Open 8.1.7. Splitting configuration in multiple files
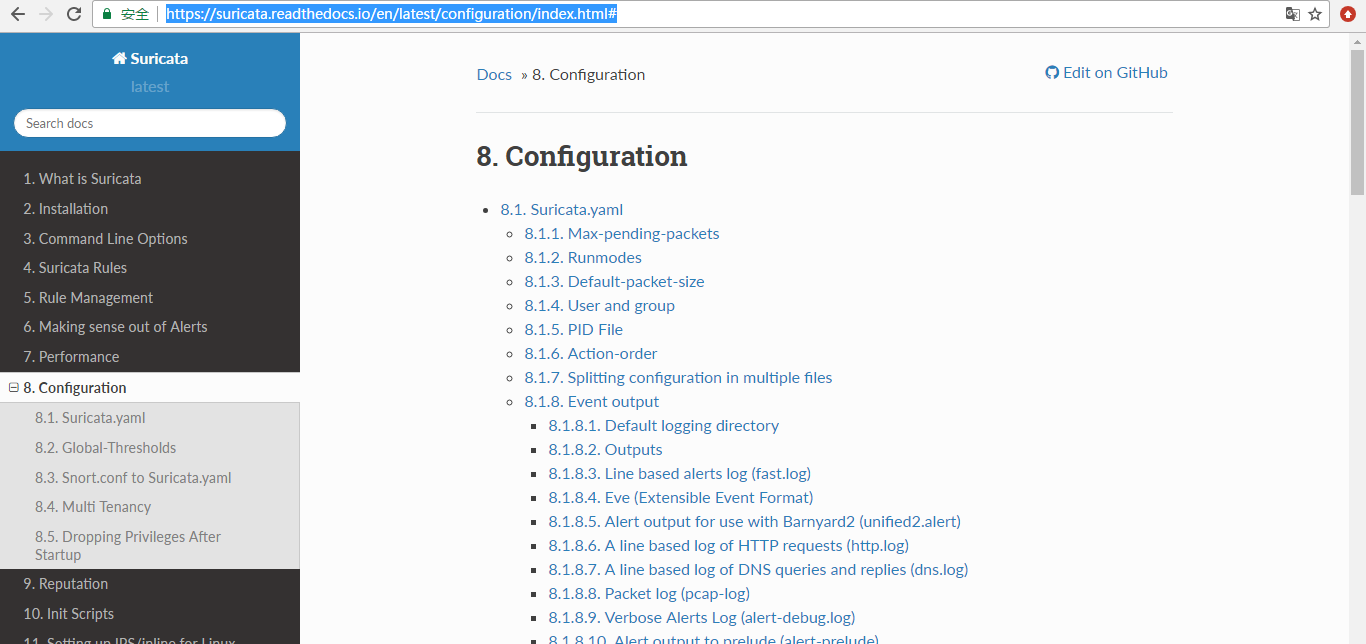Viewport: 1366px width, 644px height. click(x=679, y=378)
